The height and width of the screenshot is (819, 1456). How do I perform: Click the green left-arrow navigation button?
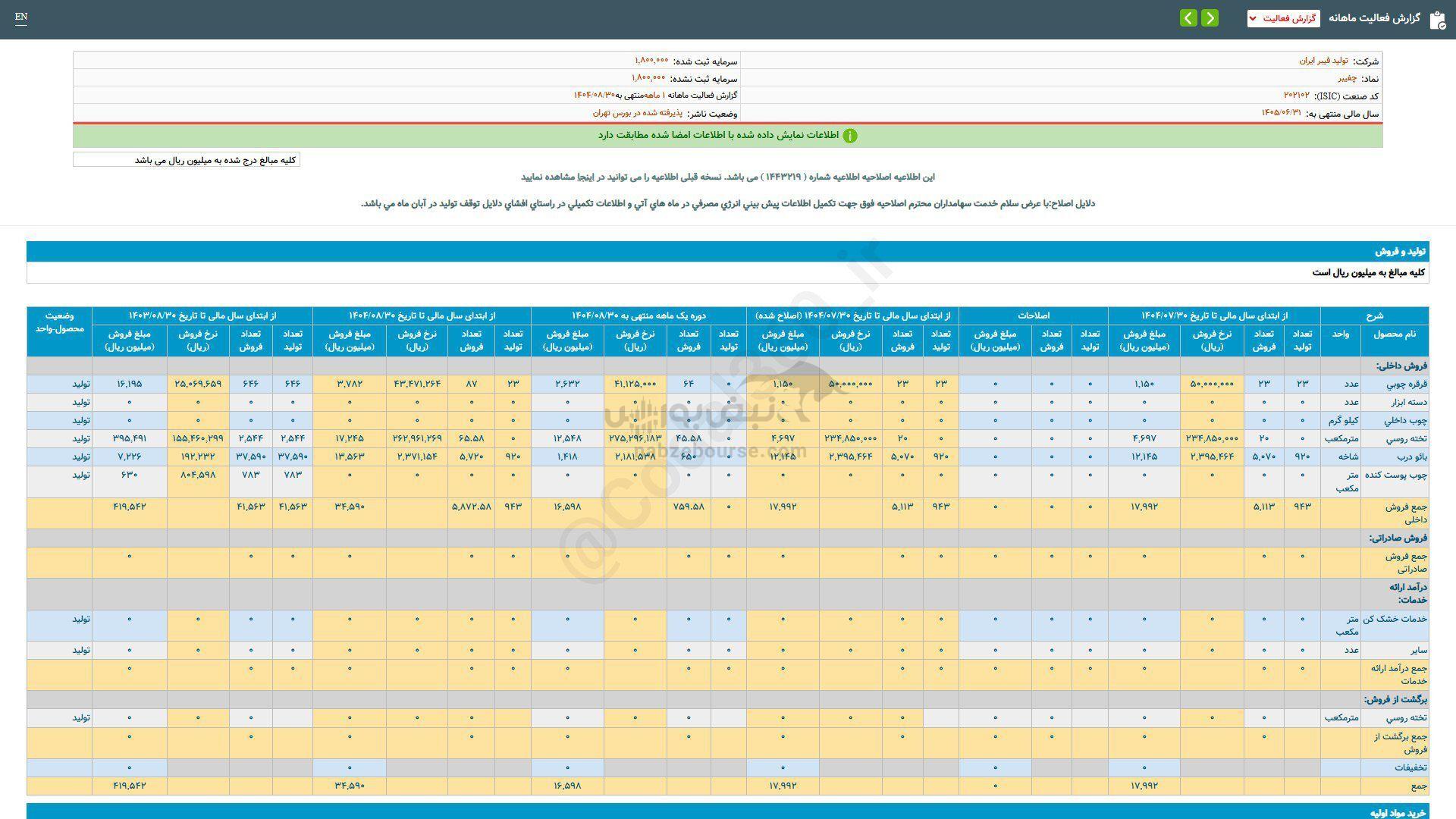tap(1188, 17)
